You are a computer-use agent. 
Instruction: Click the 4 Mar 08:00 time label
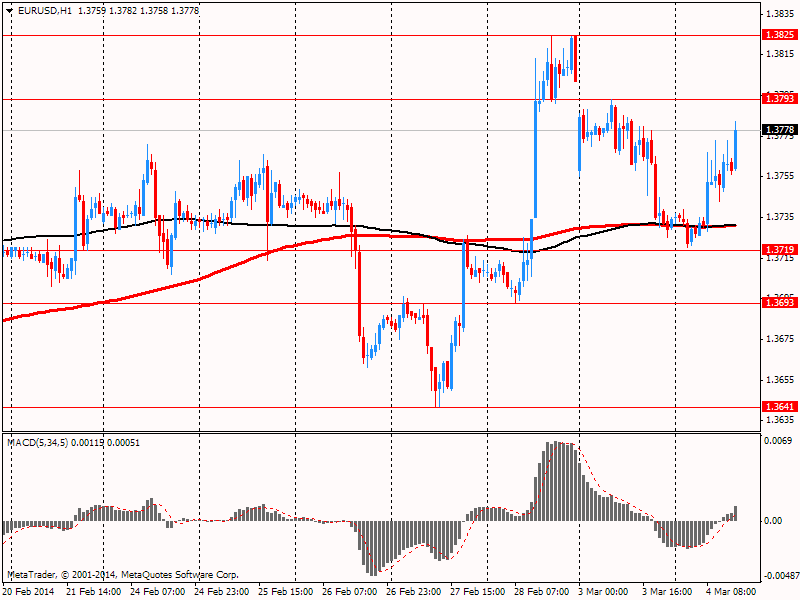tap(732, 592)
